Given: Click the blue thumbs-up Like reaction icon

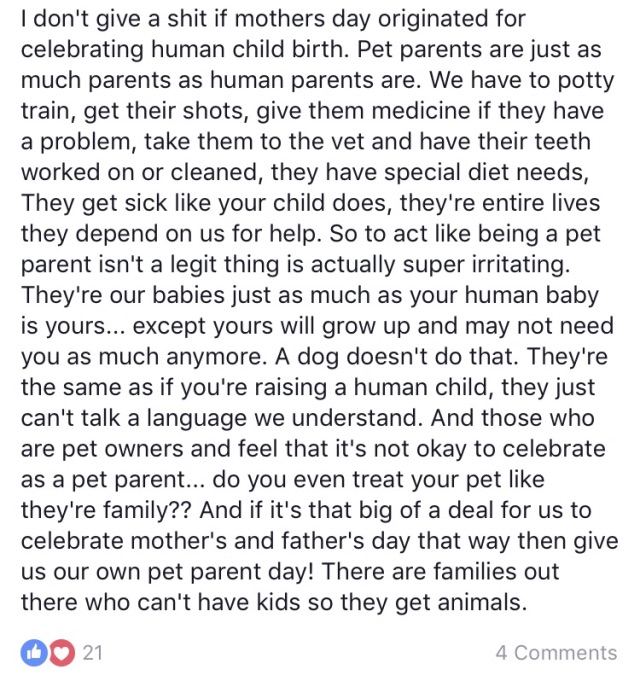Looking at the screenshot, I should (34, 653).
